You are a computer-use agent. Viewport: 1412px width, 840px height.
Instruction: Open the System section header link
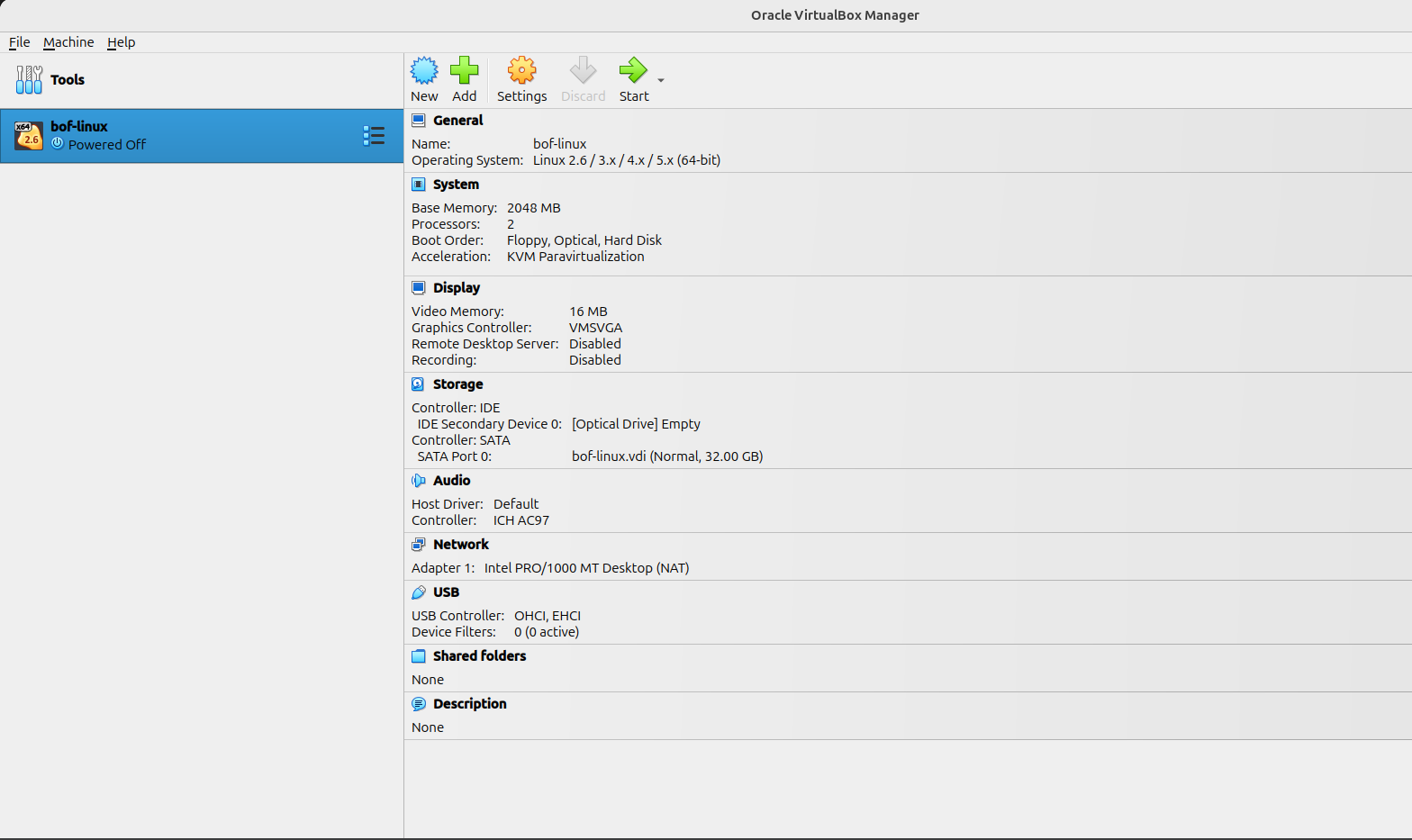pos(456,185)
